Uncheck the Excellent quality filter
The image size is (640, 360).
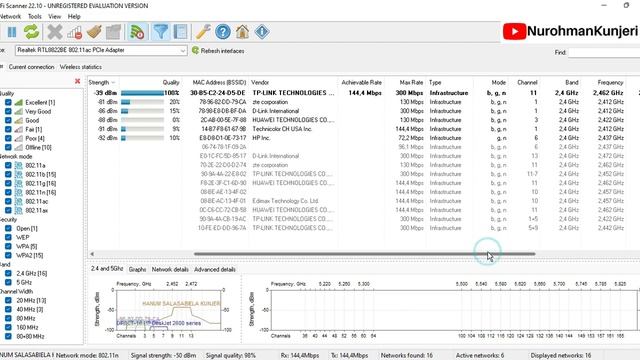coord(8,102)
